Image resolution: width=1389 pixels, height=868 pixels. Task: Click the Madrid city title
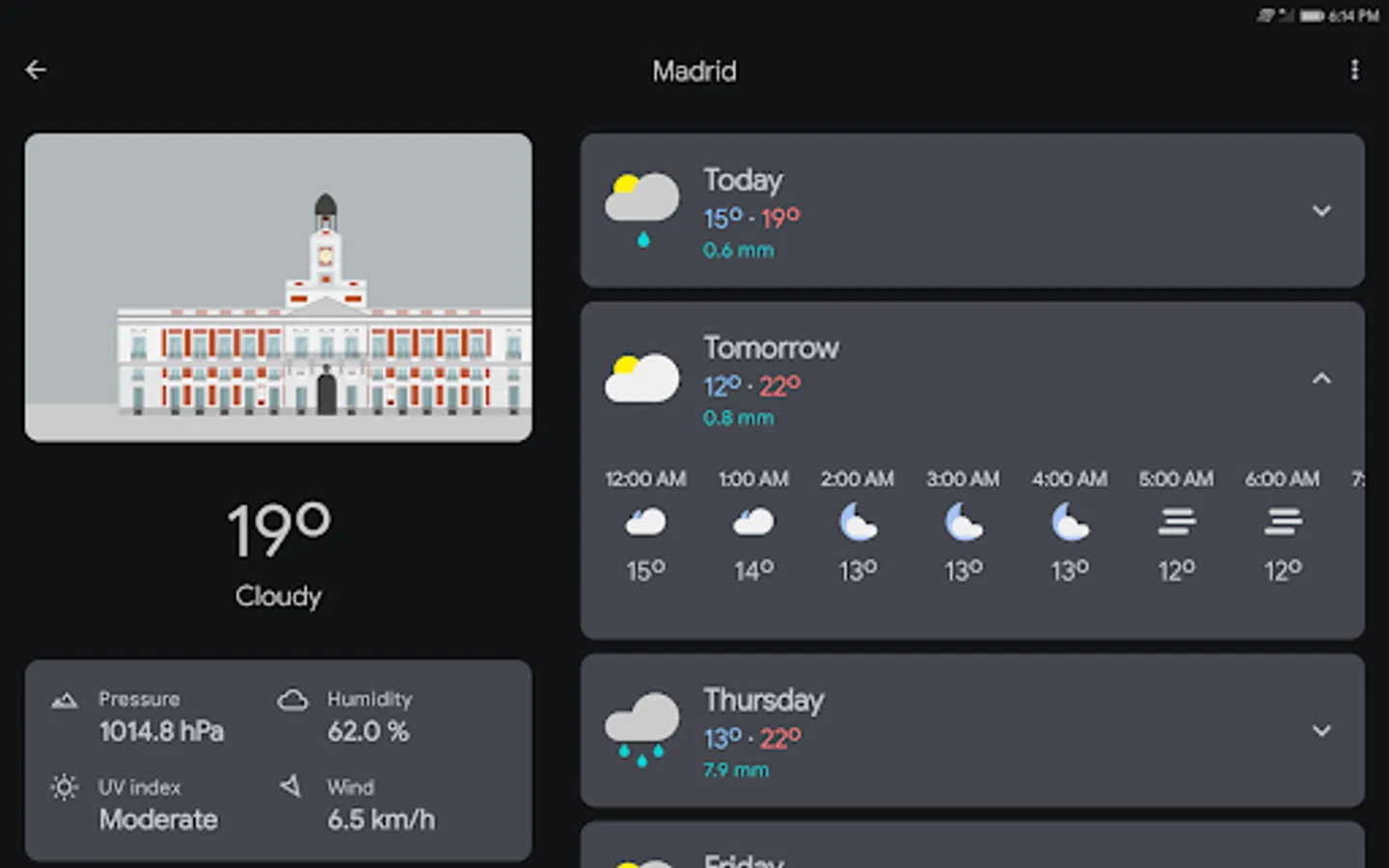point(694,70)
